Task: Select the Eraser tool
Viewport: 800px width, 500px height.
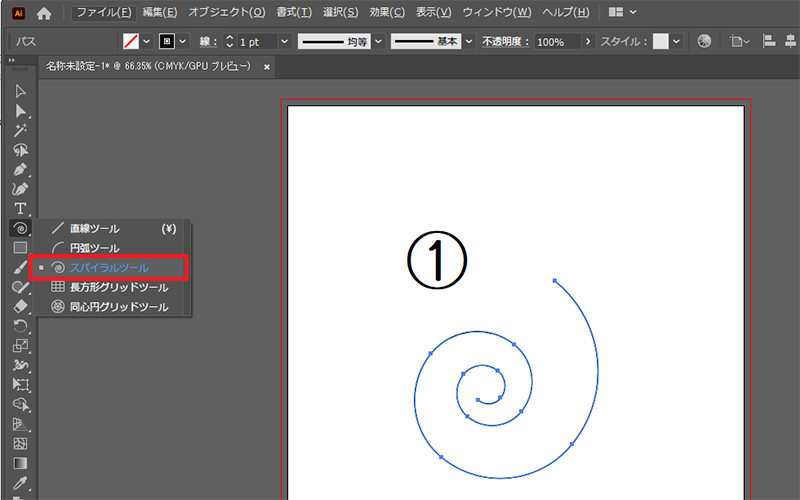Action: (x=20, y=306)
